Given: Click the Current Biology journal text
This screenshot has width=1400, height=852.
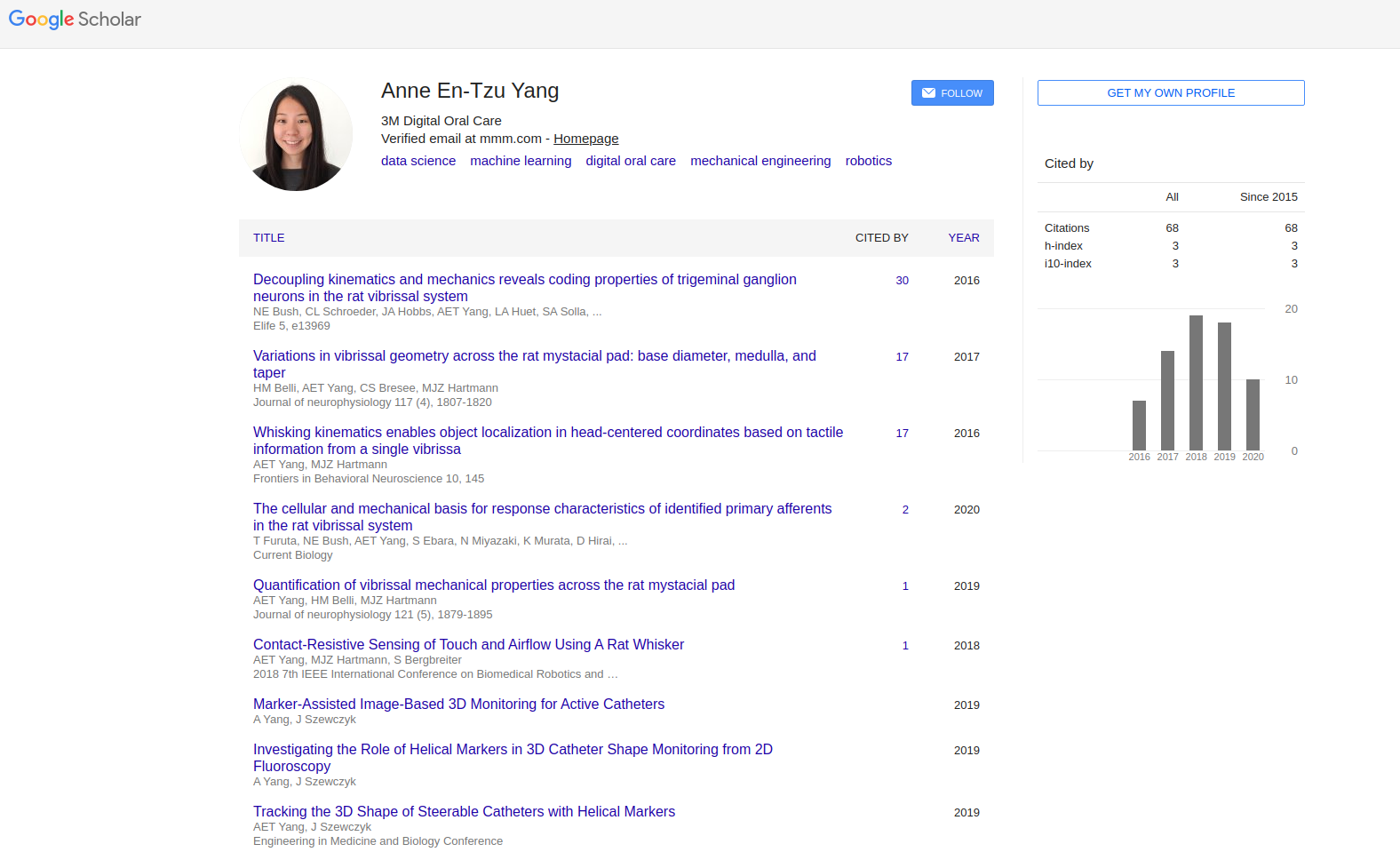Looking at the screenshot, I should tap(293, 555).
